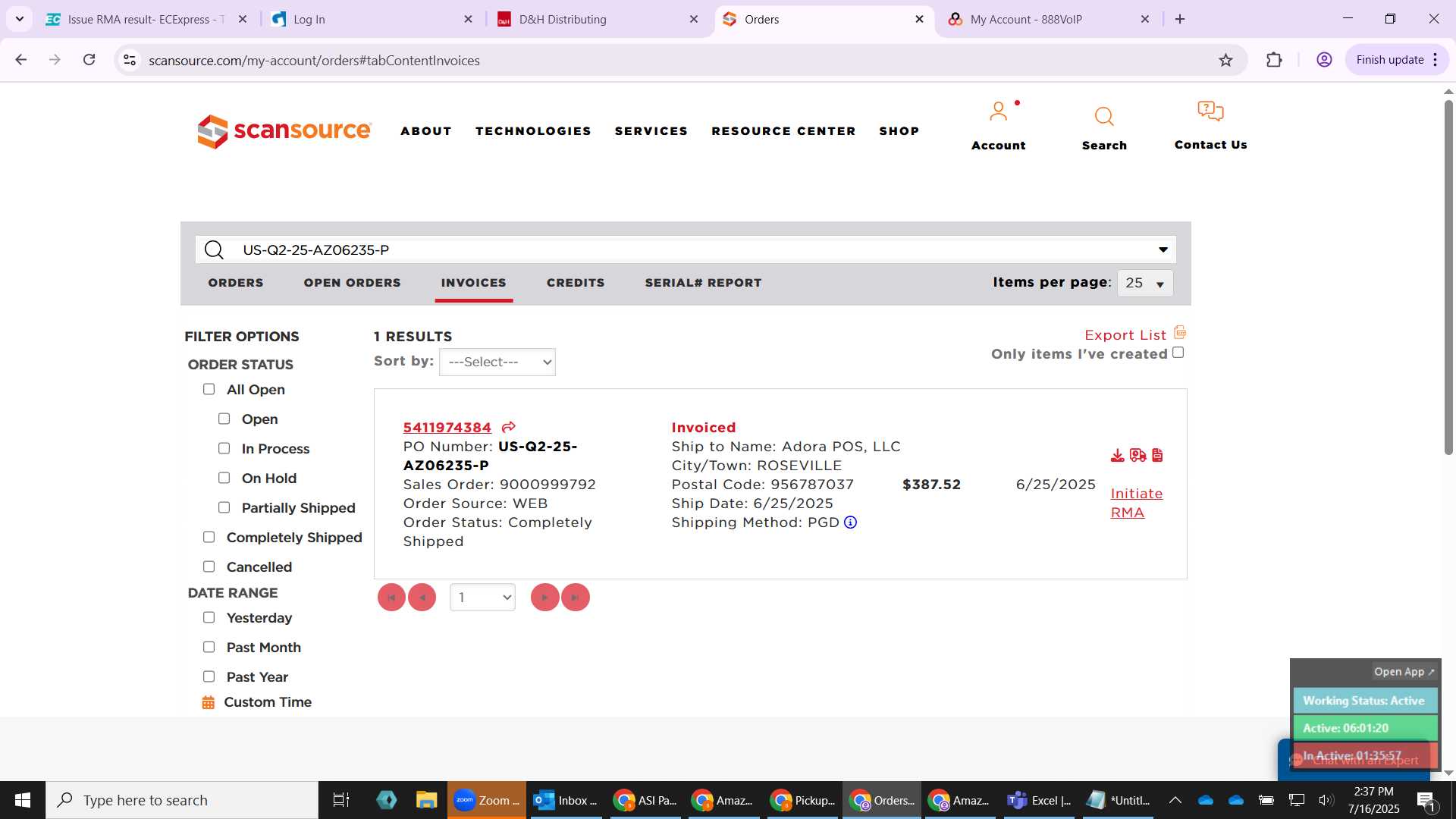This screenshot has width=1456, height=819.
Task: Check the Cancelled filter
Action: click(209, 567)
